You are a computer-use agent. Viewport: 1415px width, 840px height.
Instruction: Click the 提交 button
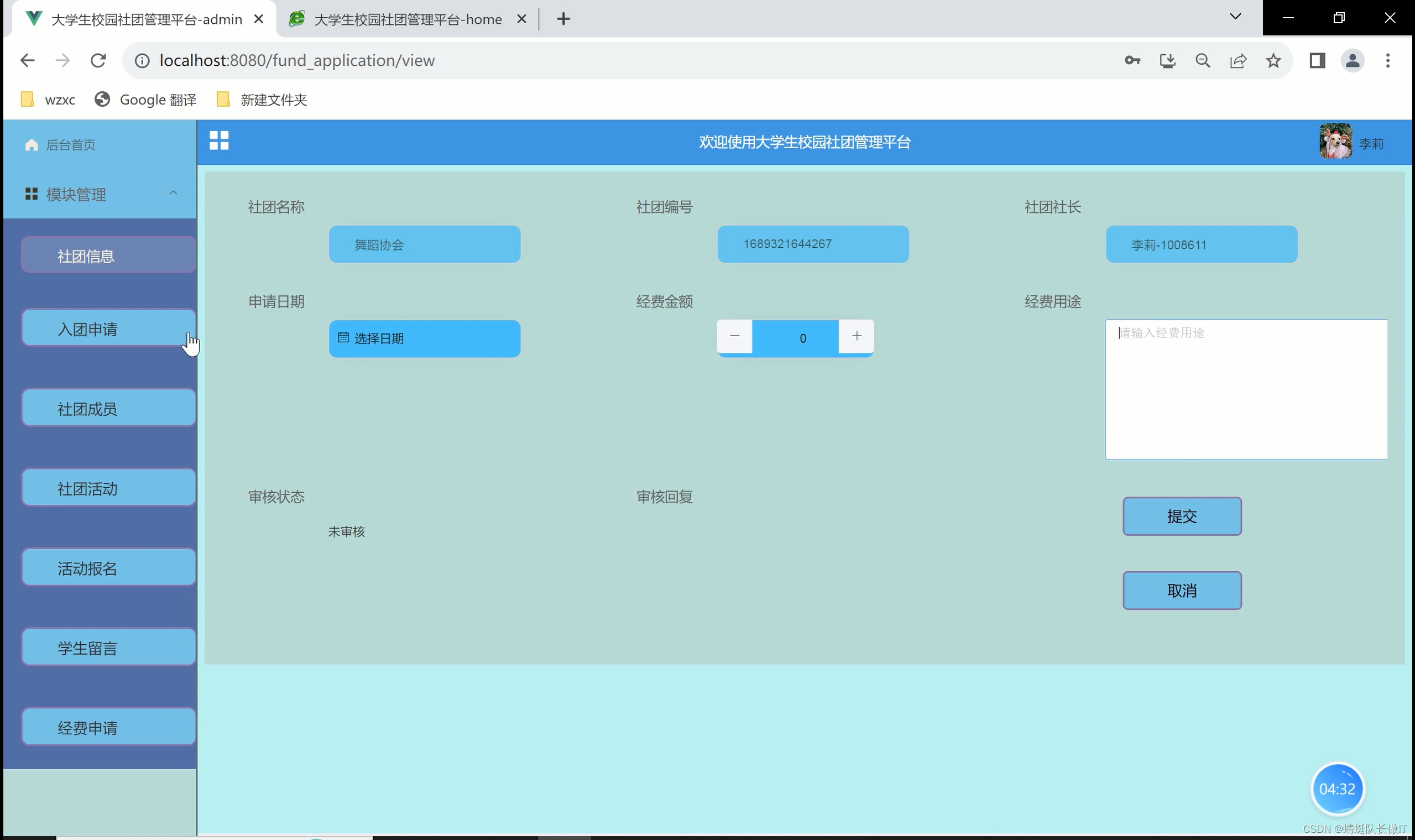click(x=1182, y=516)
